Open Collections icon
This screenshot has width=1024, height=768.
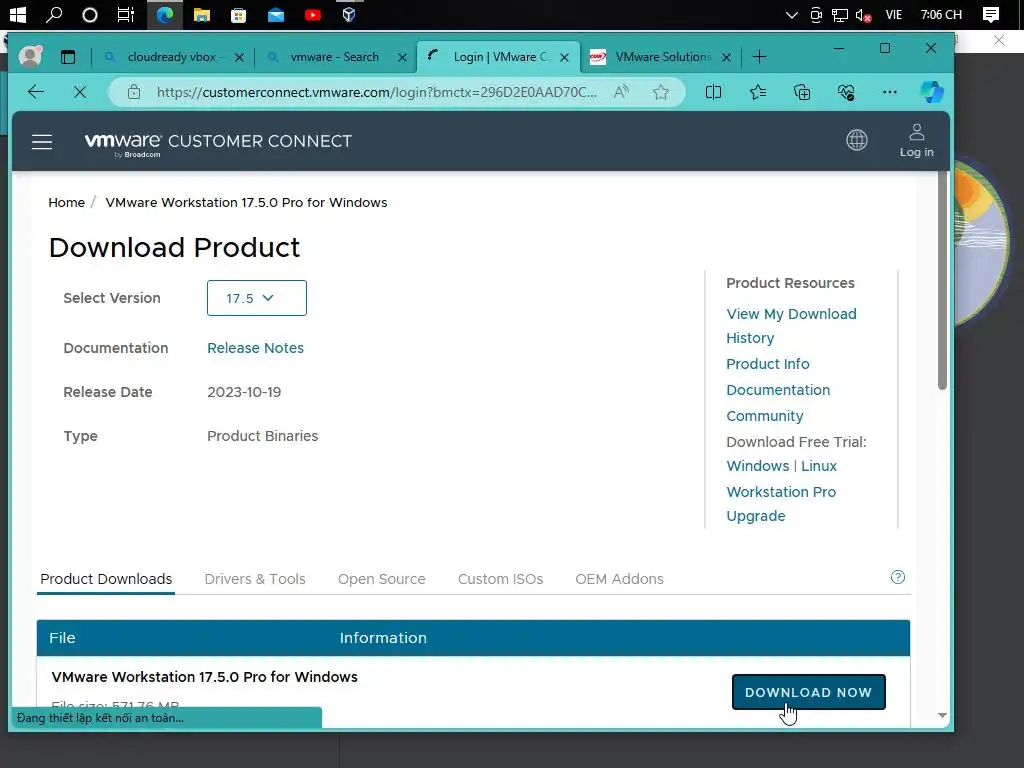coord(802,92)
